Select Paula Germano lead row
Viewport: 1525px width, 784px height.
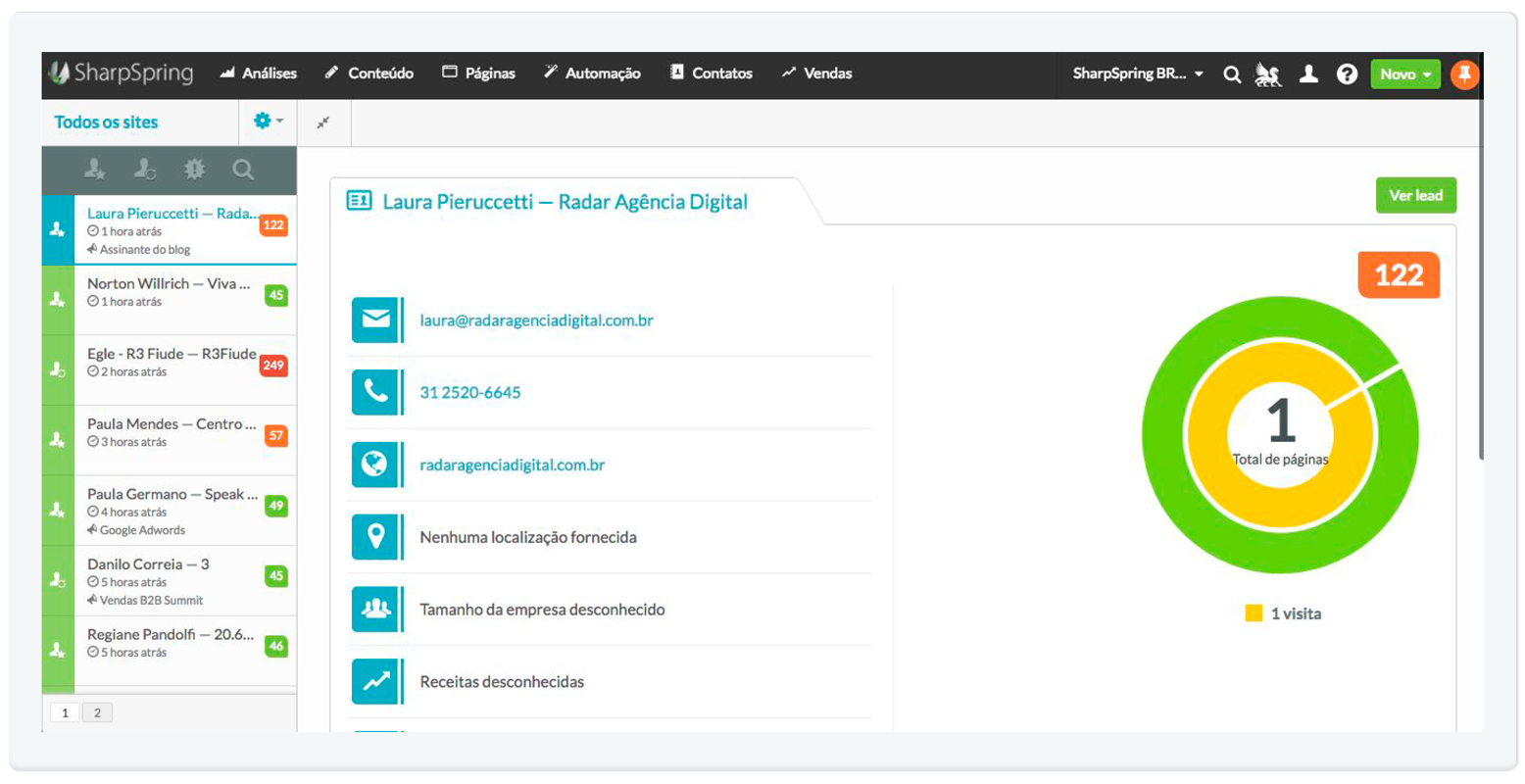170,511
